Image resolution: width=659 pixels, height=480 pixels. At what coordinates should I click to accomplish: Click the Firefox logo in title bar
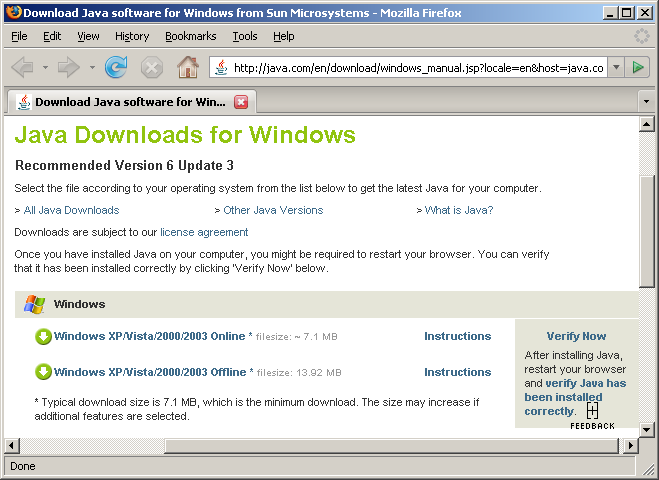(x=13, y=12)
